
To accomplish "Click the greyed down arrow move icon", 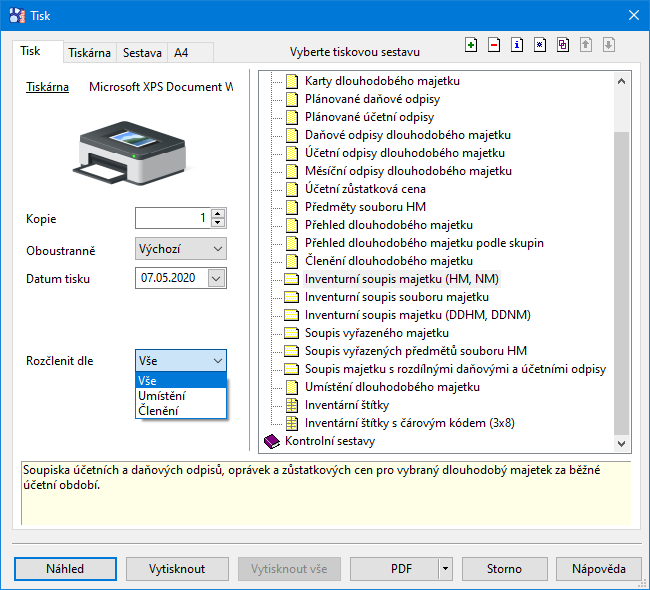I will click(x=609, y=45).
